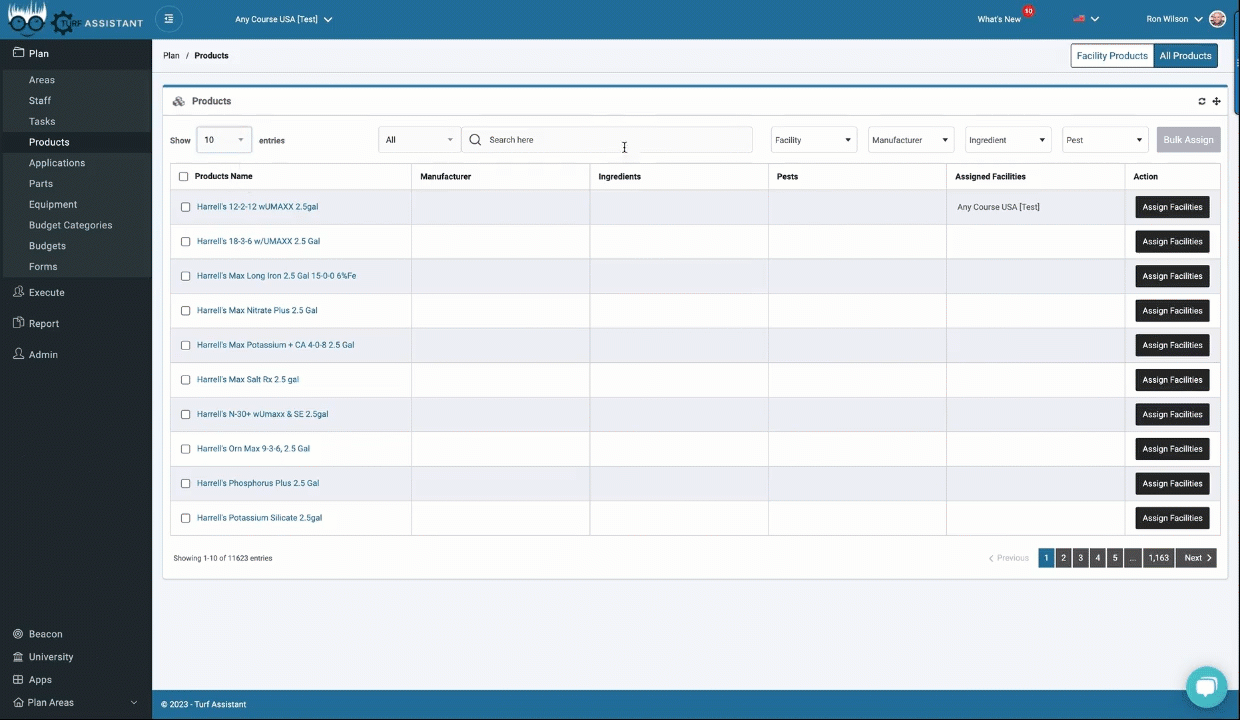Check the Harrell's Max Salt Rx 2.5 gal checkbox
Screen dimensions: 1240x720
pos(185,379)
